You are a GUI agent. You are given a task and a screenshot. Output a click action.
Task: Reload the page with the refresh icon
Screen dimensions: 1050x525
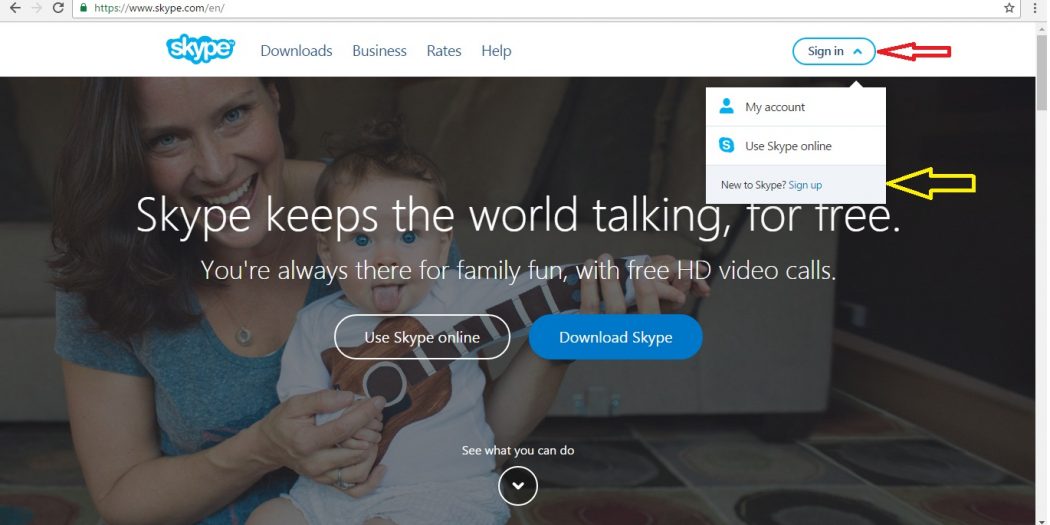[58, 8]
